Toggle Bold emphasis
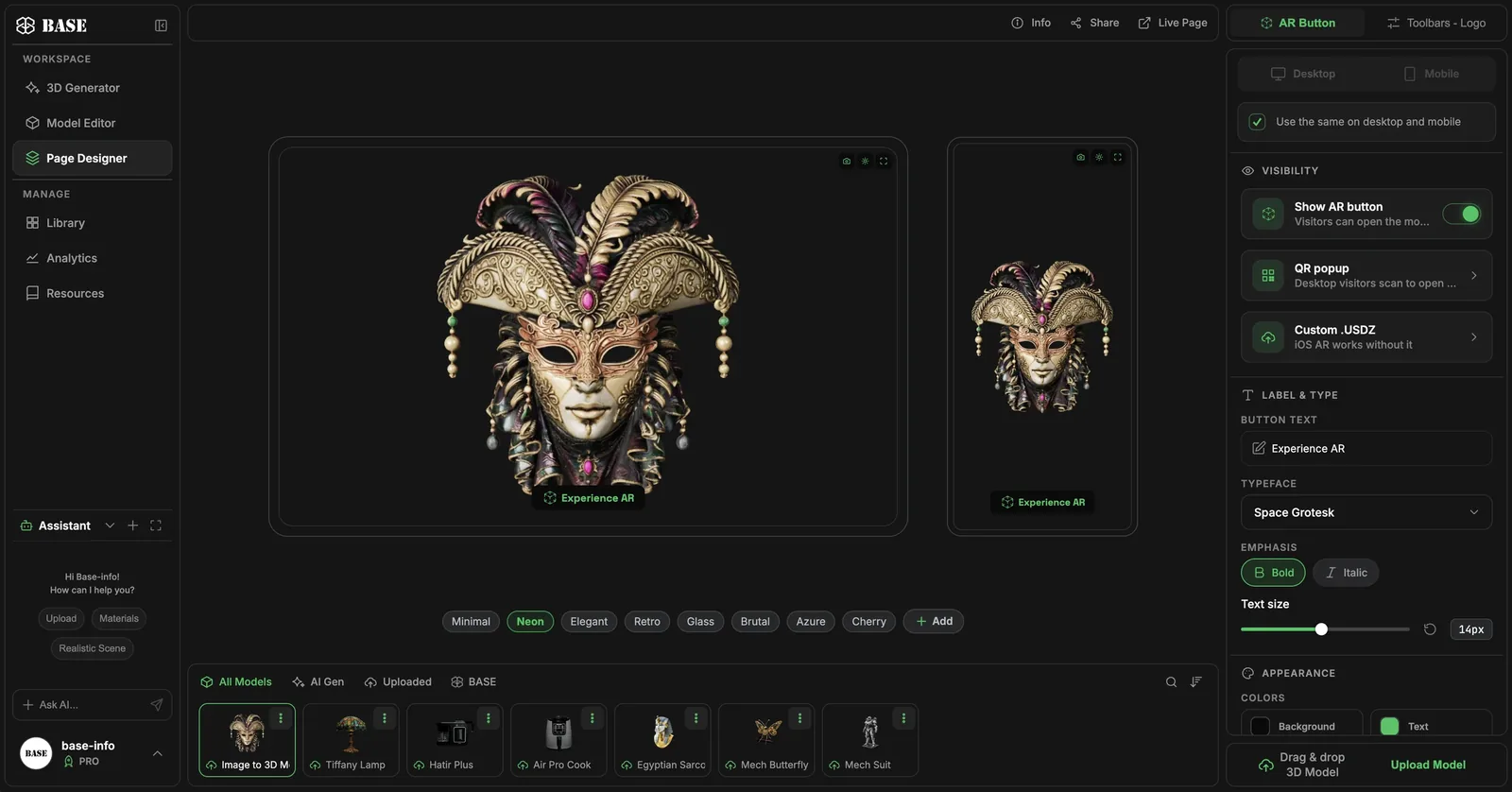Viewport: 1512px width, 792px height. coord(1273,573)
